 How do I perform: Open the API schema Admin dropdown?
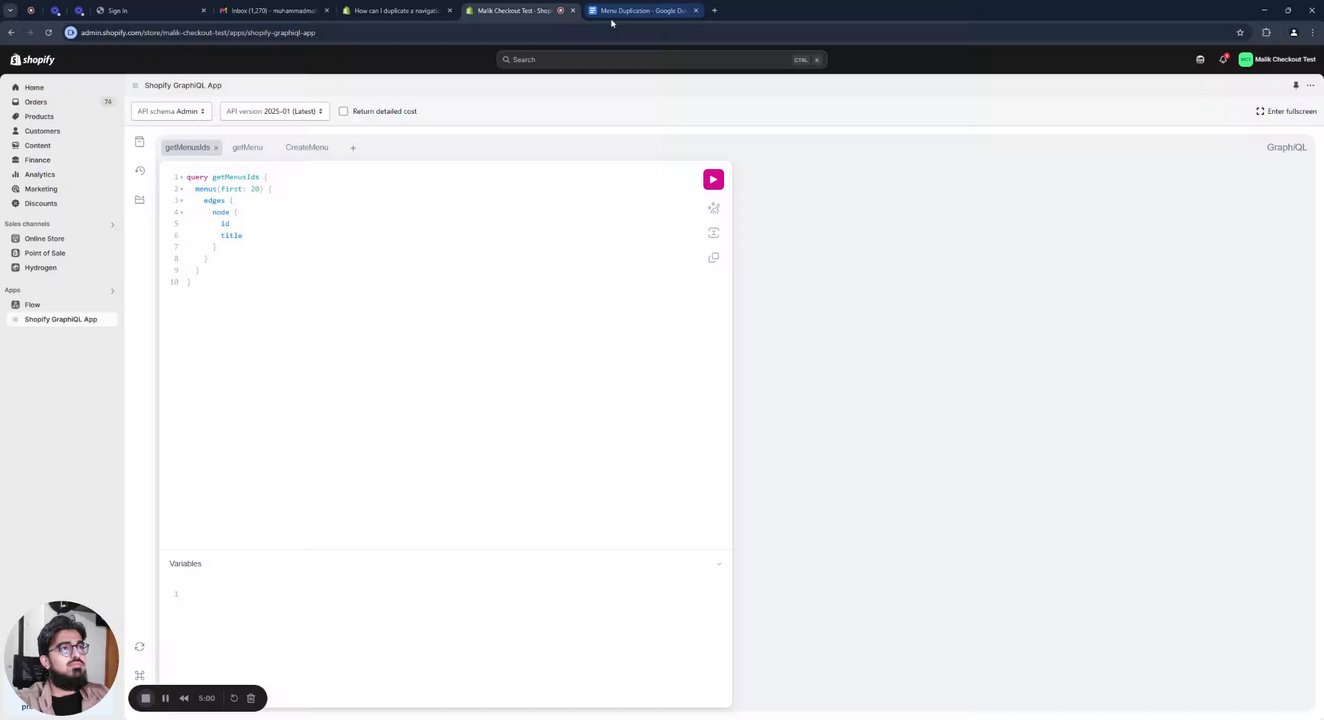(x=171, y=111)
